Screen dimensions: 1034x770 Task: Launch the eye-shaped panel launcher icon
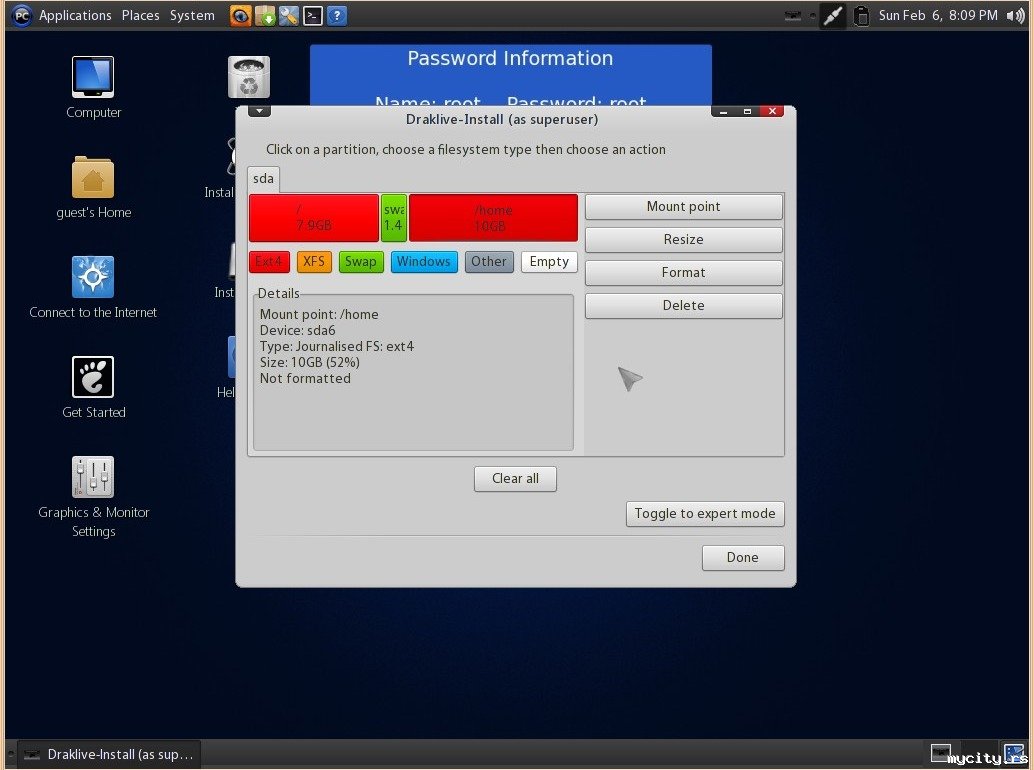point(240,15)
